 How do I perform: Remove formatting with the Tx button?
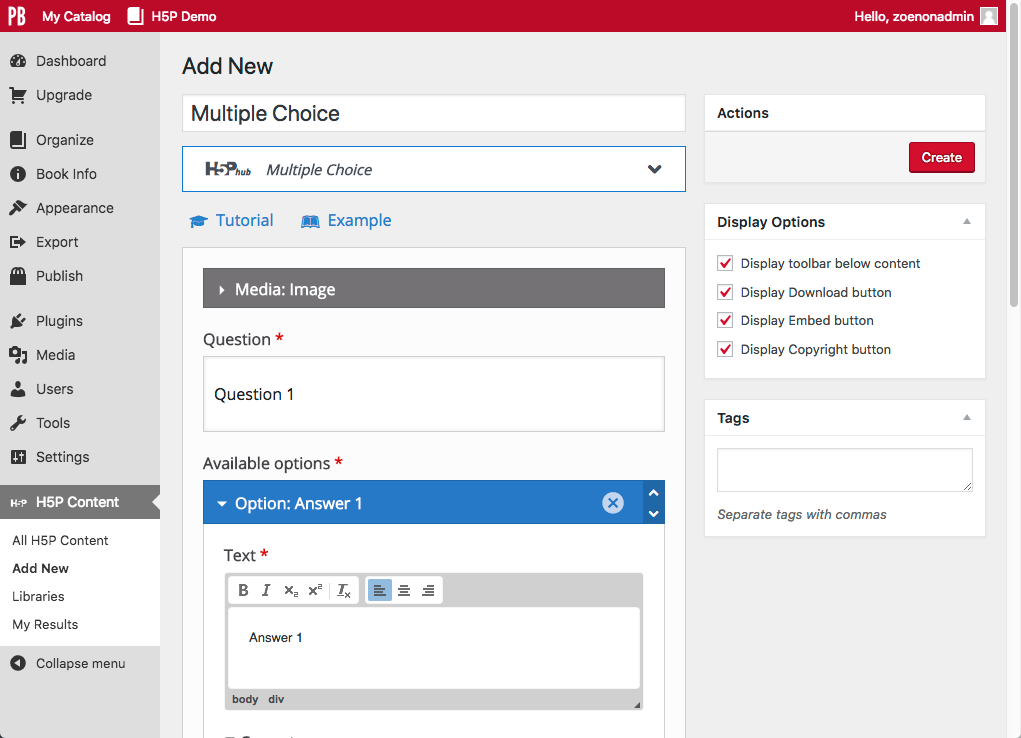click(343, 590)
